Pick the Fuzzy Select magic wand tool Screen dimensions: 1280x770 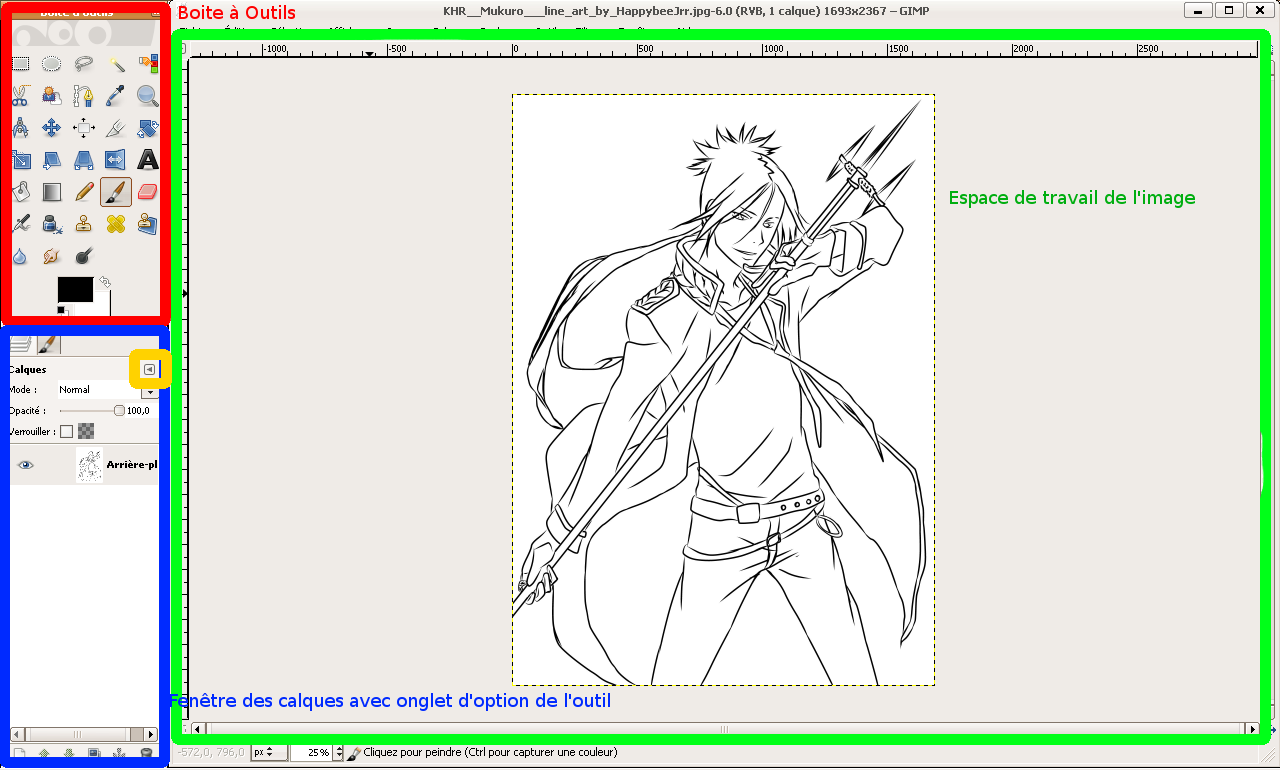(x=116, y=64)
